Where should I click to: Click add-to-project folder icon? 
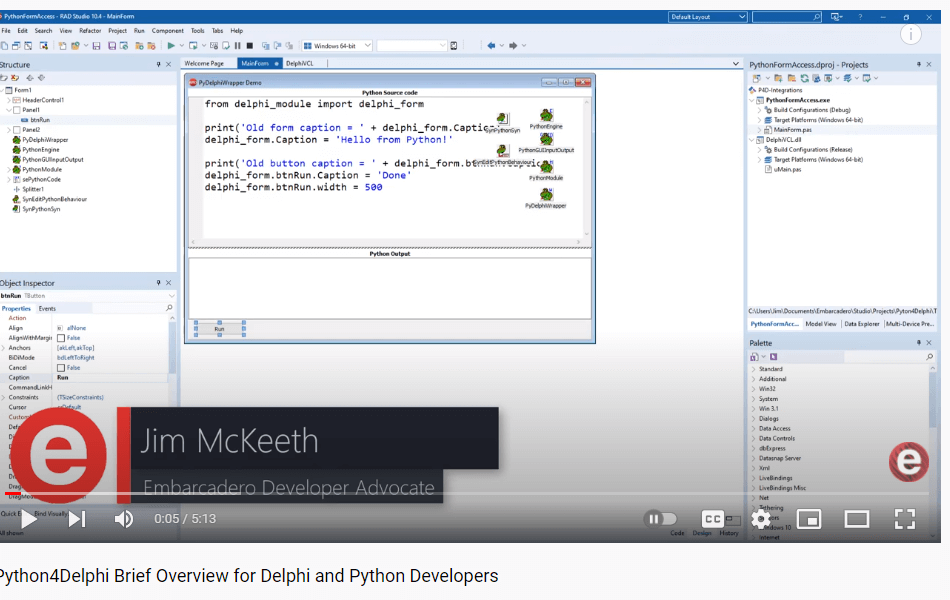tap(778, 78)
